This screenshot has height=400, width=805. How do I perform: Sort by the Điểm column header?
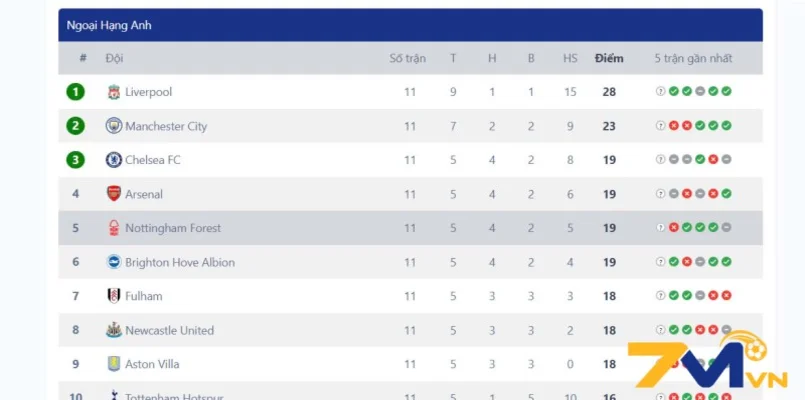609,58
